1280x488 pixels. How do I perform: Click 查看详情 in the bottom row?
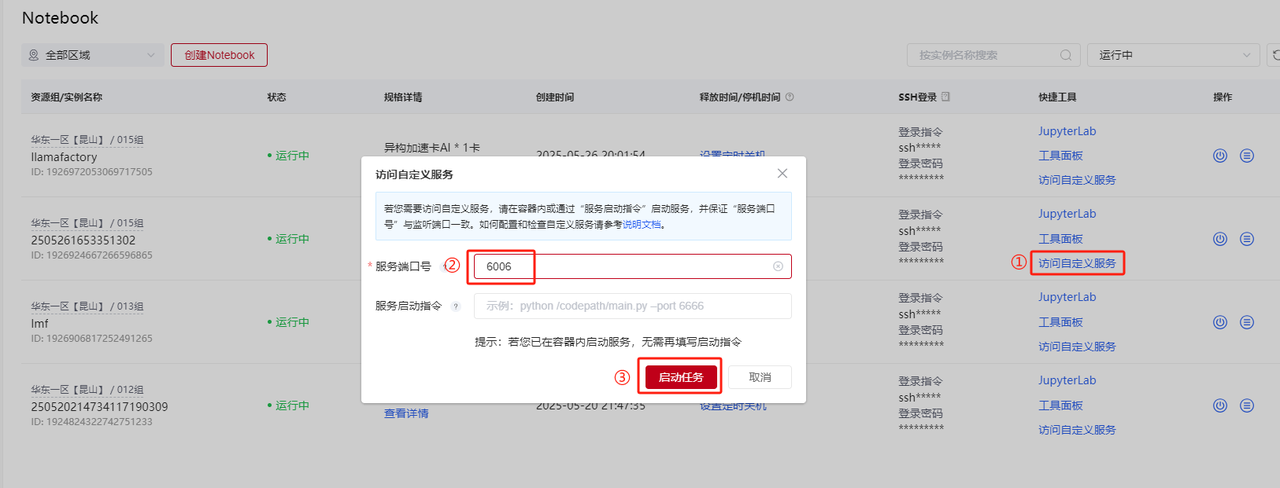point(406,413)
